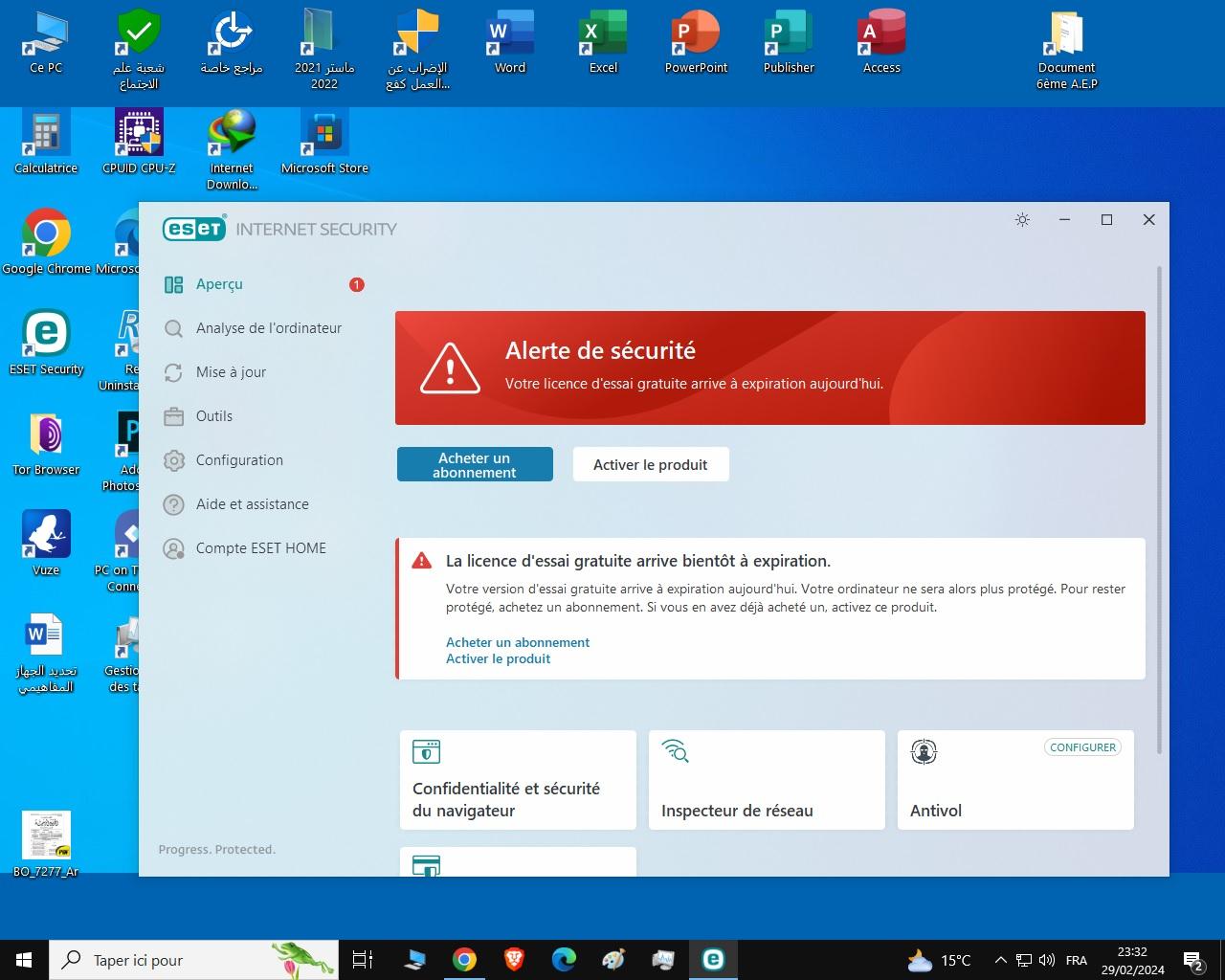
Task: Select PowerPoint desktop shortcut
Action: click(x=696, y=43)
